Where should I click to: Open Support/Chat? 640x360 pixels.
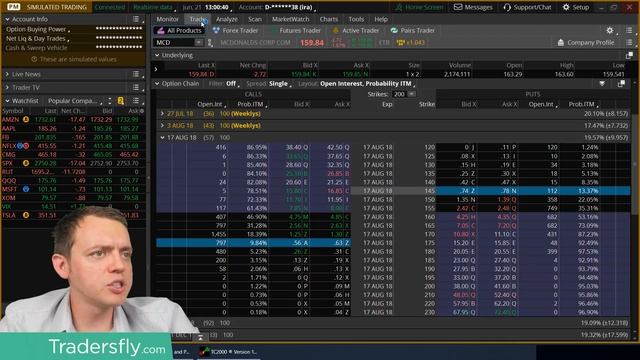point(527,7)
